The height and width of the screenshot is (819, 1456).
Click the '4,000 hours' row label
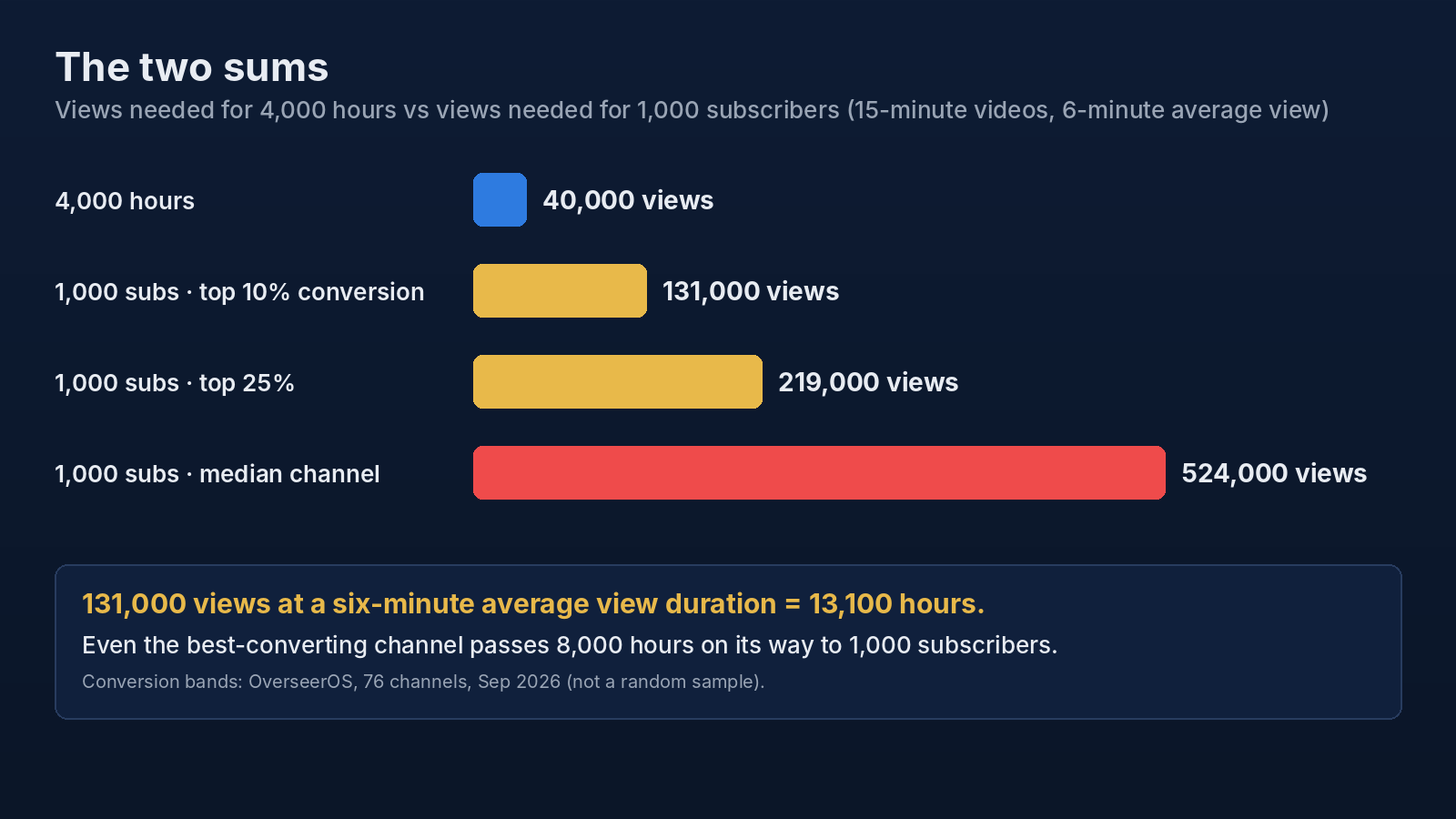tap(125, 201)
